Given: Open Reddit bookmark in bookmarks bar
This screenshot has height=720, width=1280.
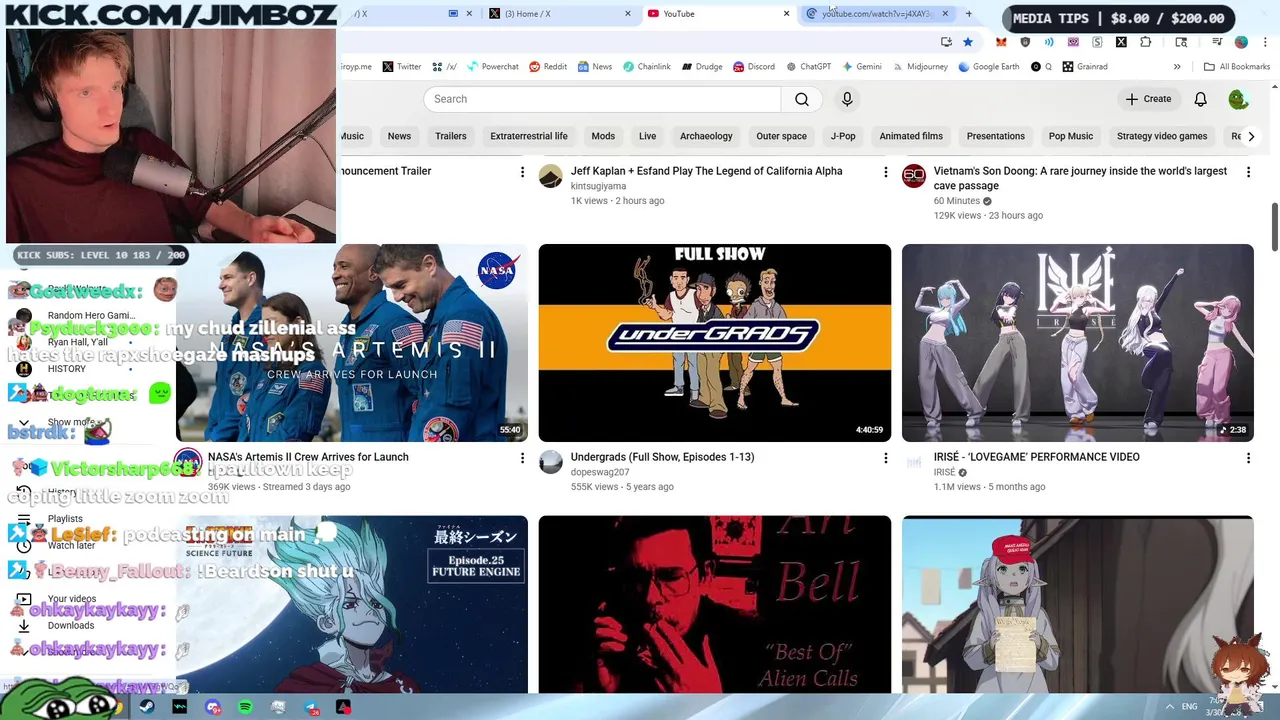Looking at the screenshot, I should click(x=548, y=67).
